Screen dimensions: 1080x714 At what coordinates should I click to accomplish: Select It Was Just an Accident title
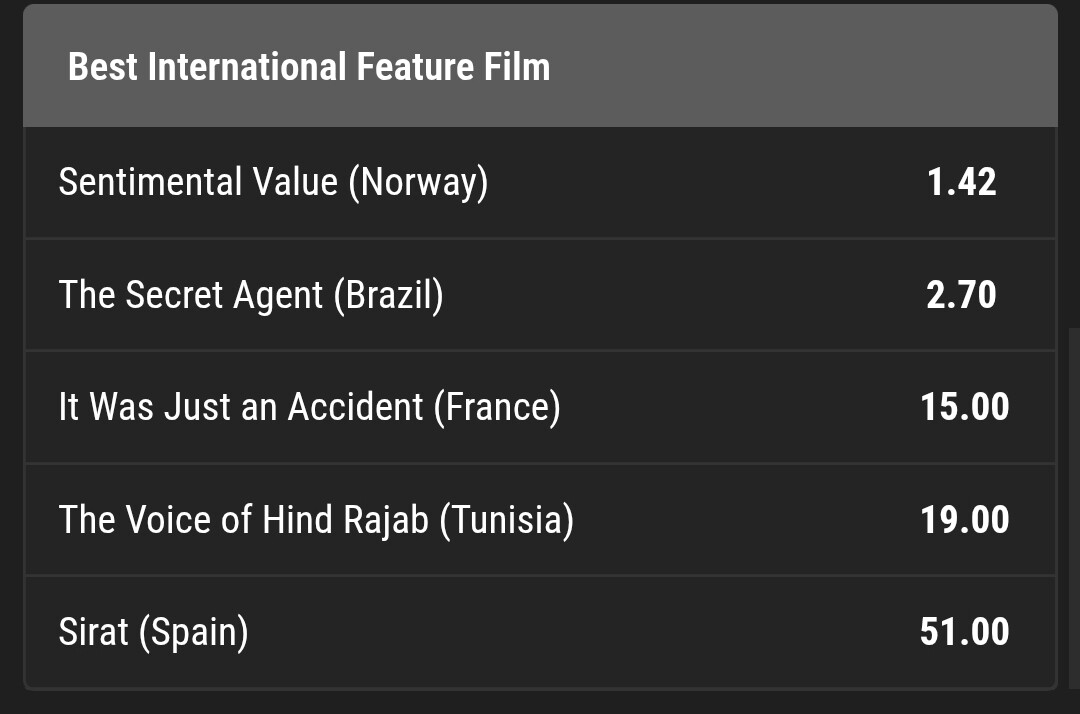[x=240, y=407]
